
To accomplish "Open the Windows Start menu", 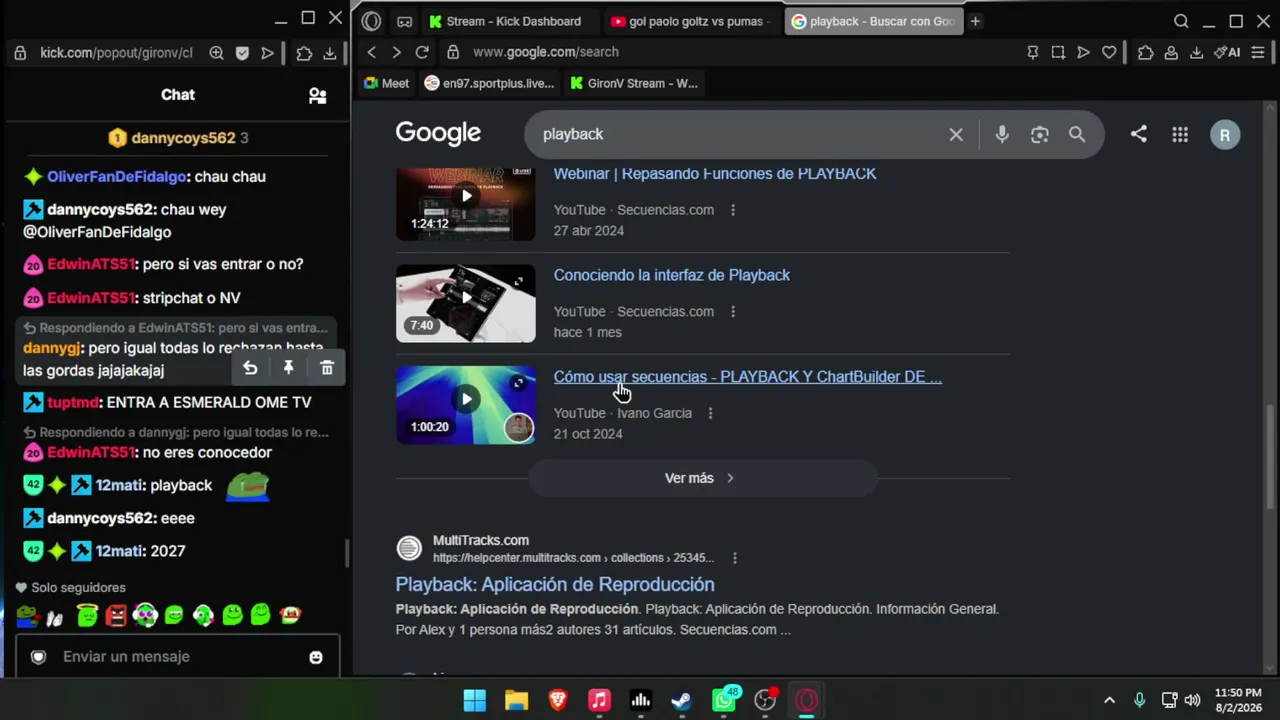I will click(475, 700).
